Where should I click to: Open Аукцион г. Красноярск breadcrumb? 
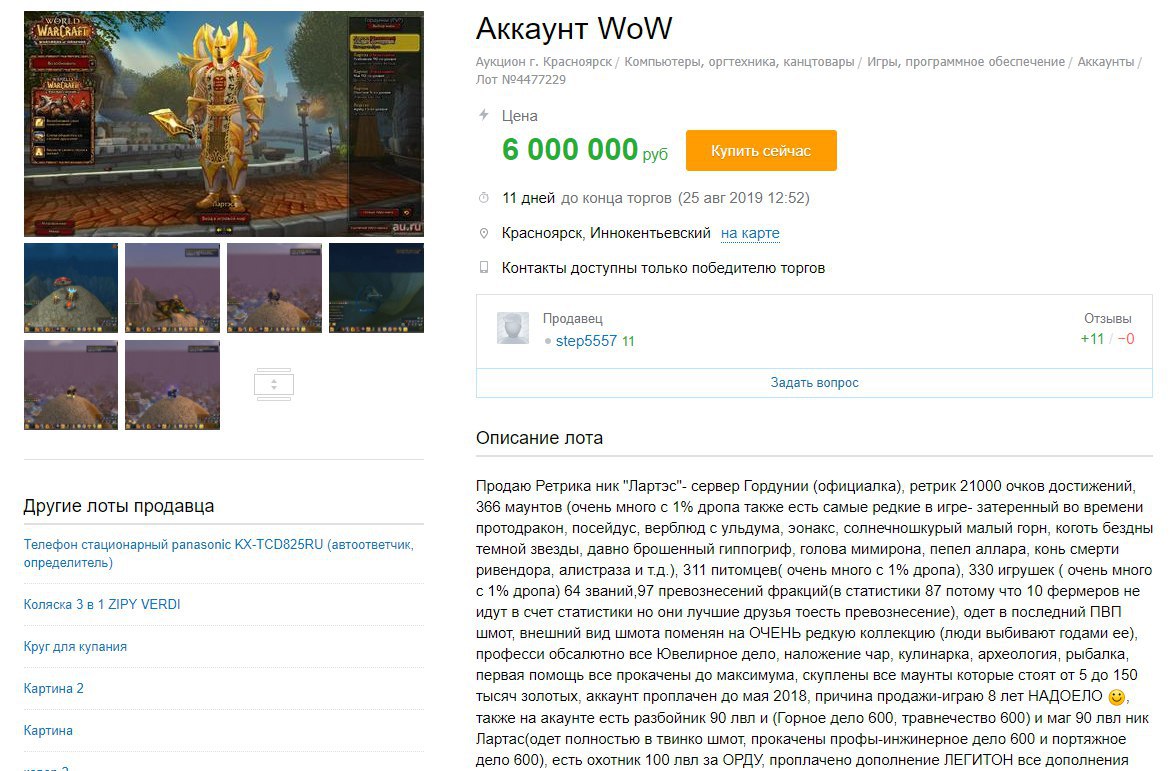click(544, 62)
